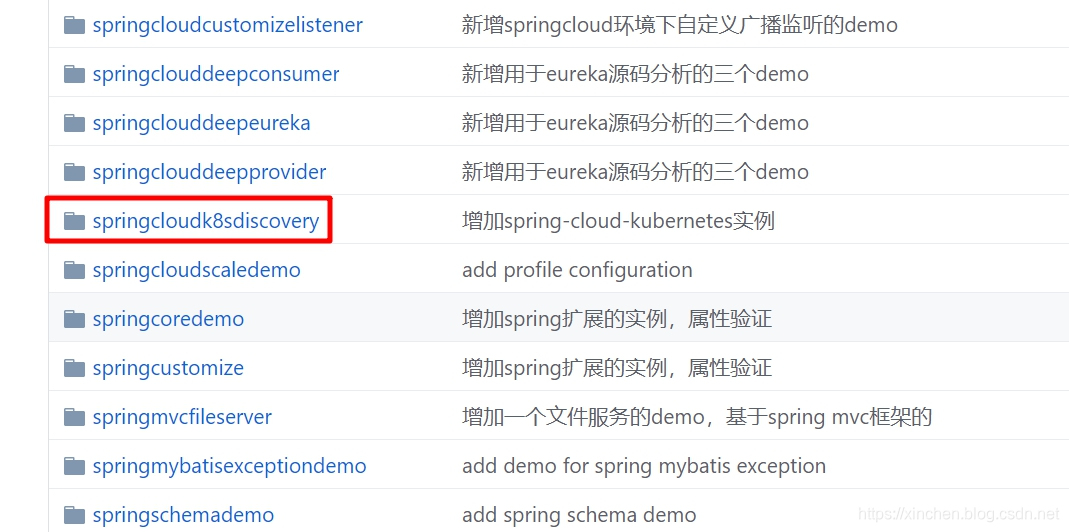The width and height of the screenshot is (1069, 532).
Task: Open the springschemademo folder link
Action: [183, 515]
